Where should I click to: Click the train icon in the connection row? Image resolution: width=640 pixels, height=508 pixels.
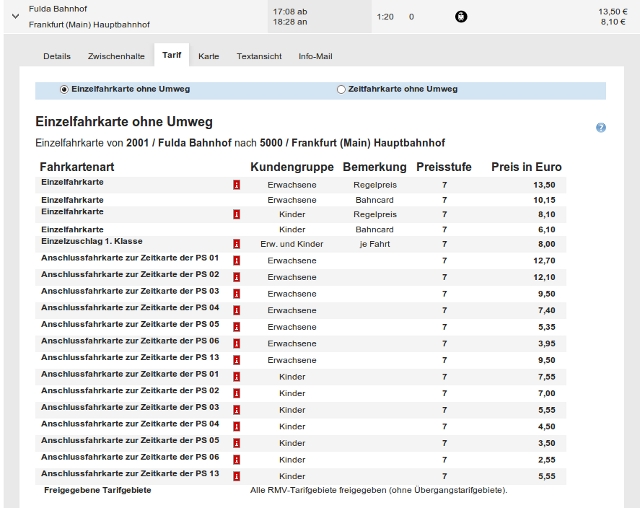[461, 17]
